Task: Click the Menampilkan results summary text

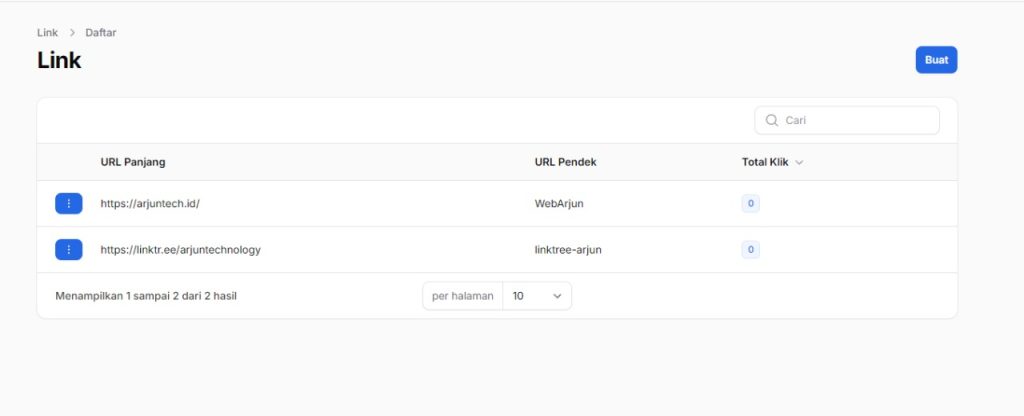Action: point(146,296)
